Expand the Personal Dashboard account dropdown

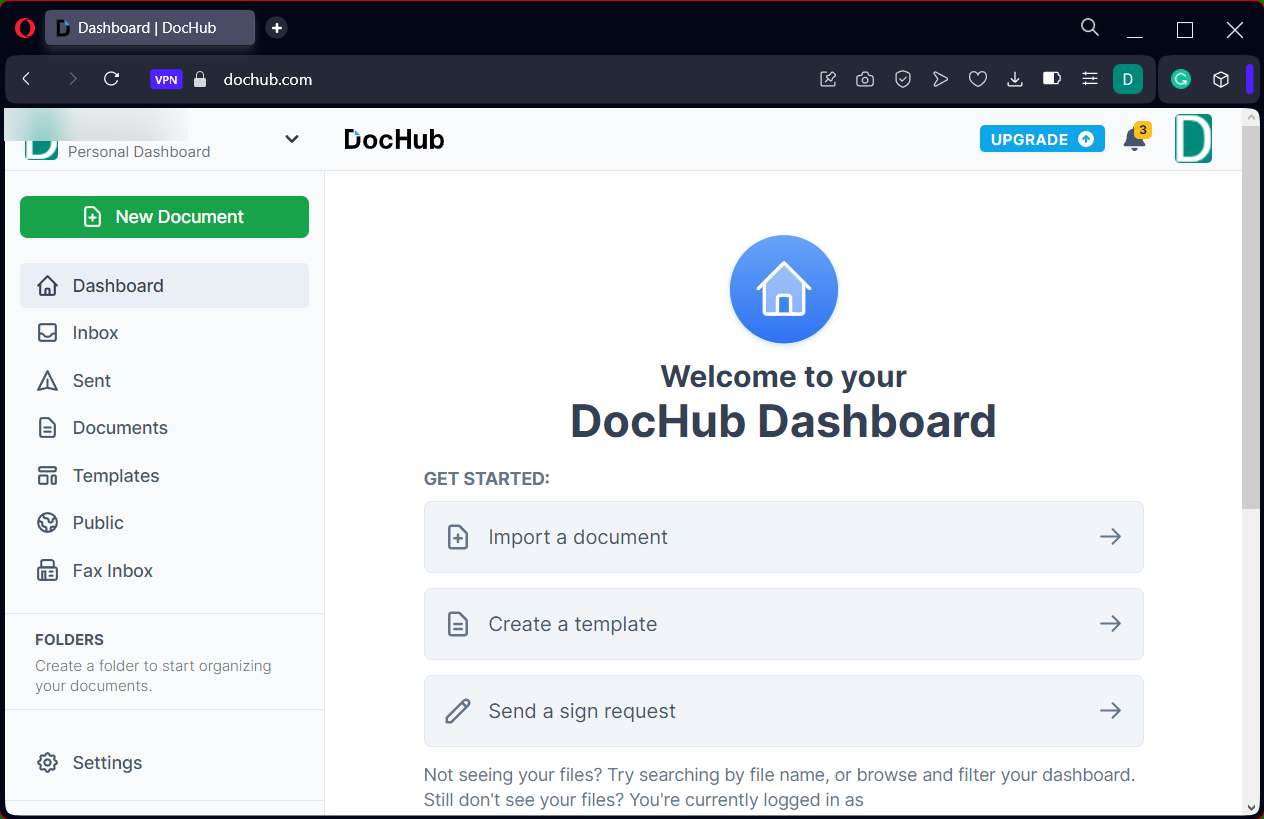292,139
